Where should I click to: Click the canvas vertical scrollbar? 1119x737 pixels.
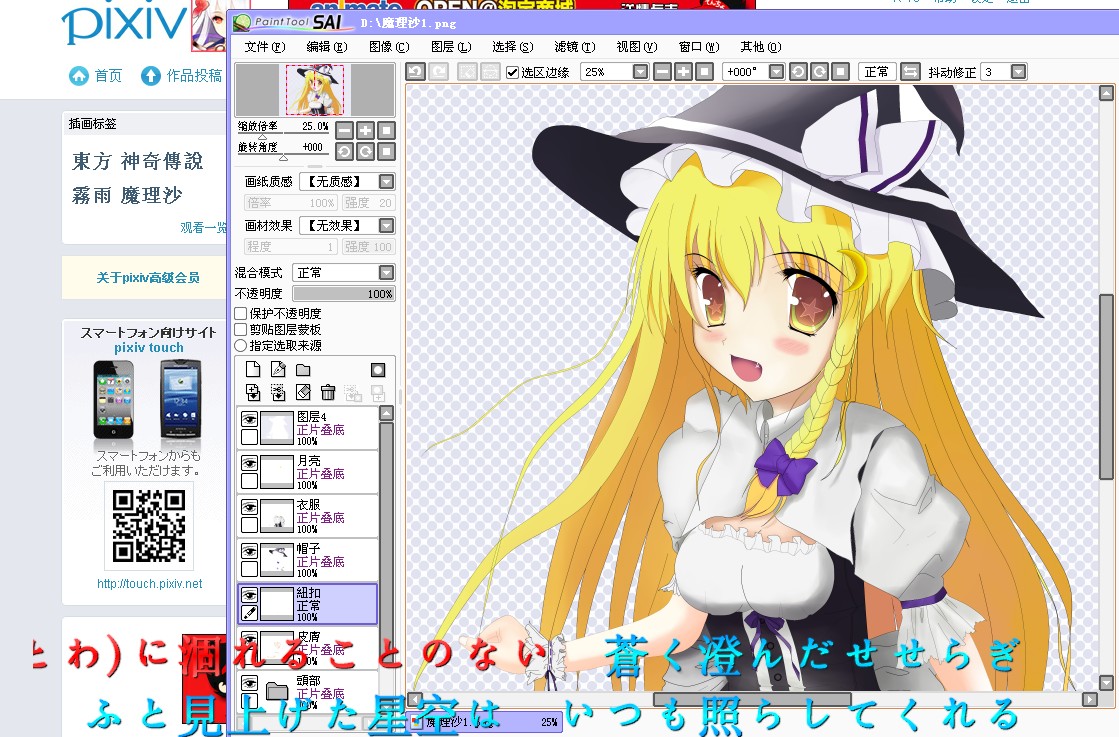(x=1106, y=386)
